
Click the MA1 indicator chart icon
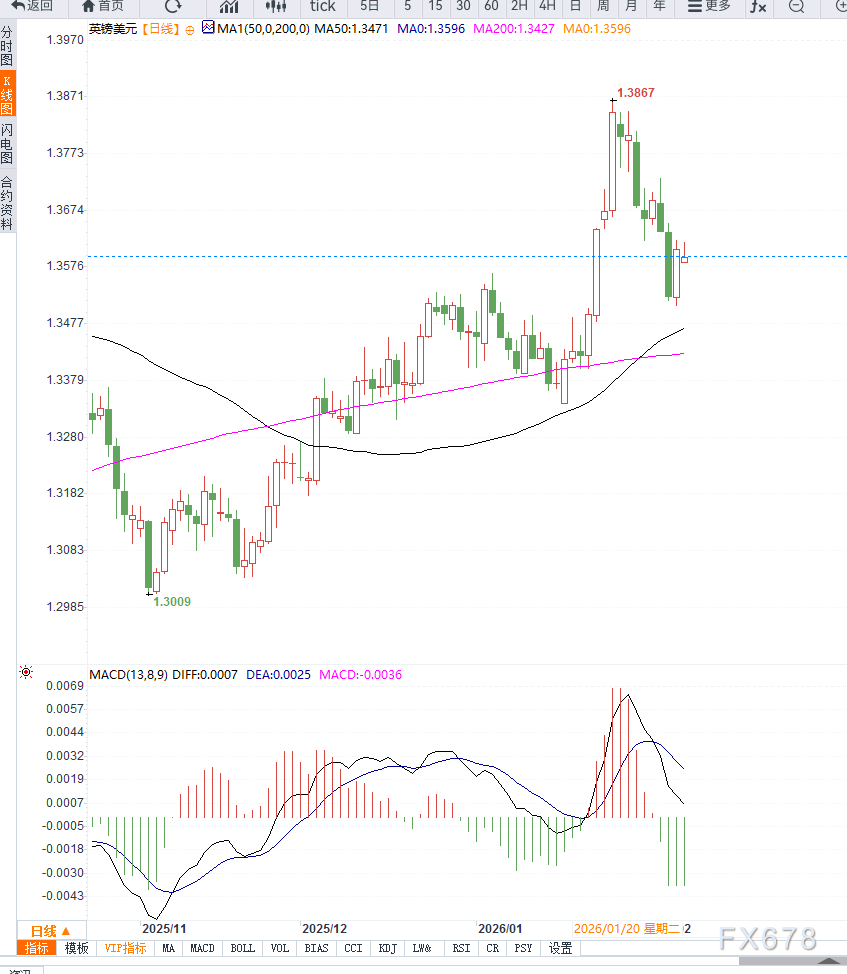(x=208, y=29)
